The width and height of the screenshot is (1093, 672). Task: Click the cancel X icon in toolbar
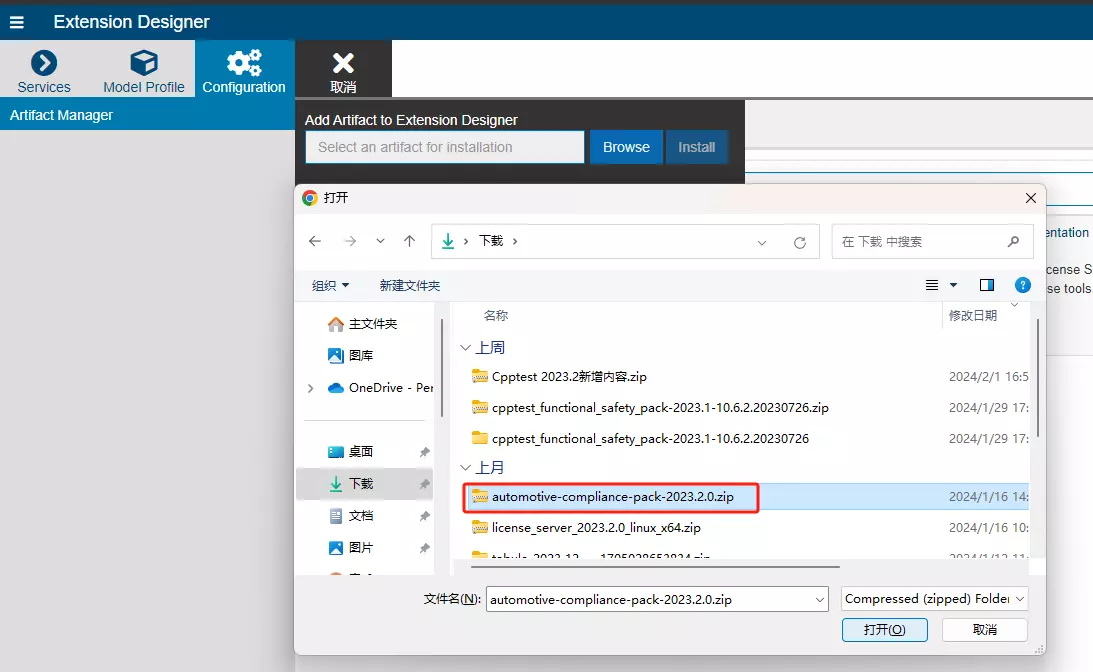tap(343, 70)
